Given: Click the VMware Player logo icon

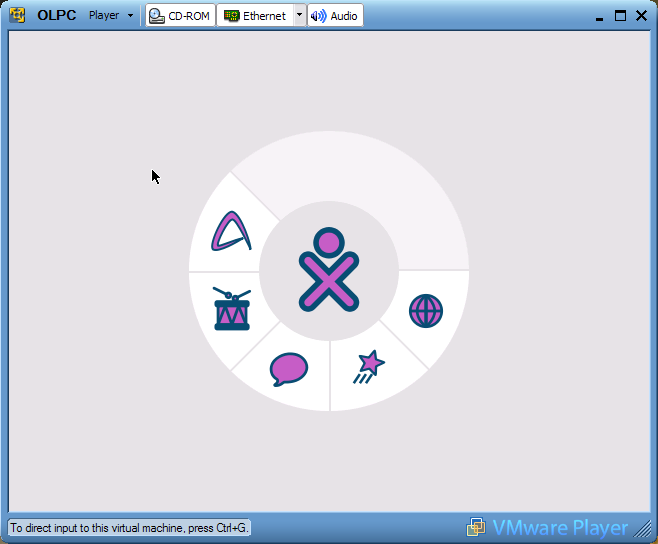Looking at the screenshot, I should click(476, 527).
